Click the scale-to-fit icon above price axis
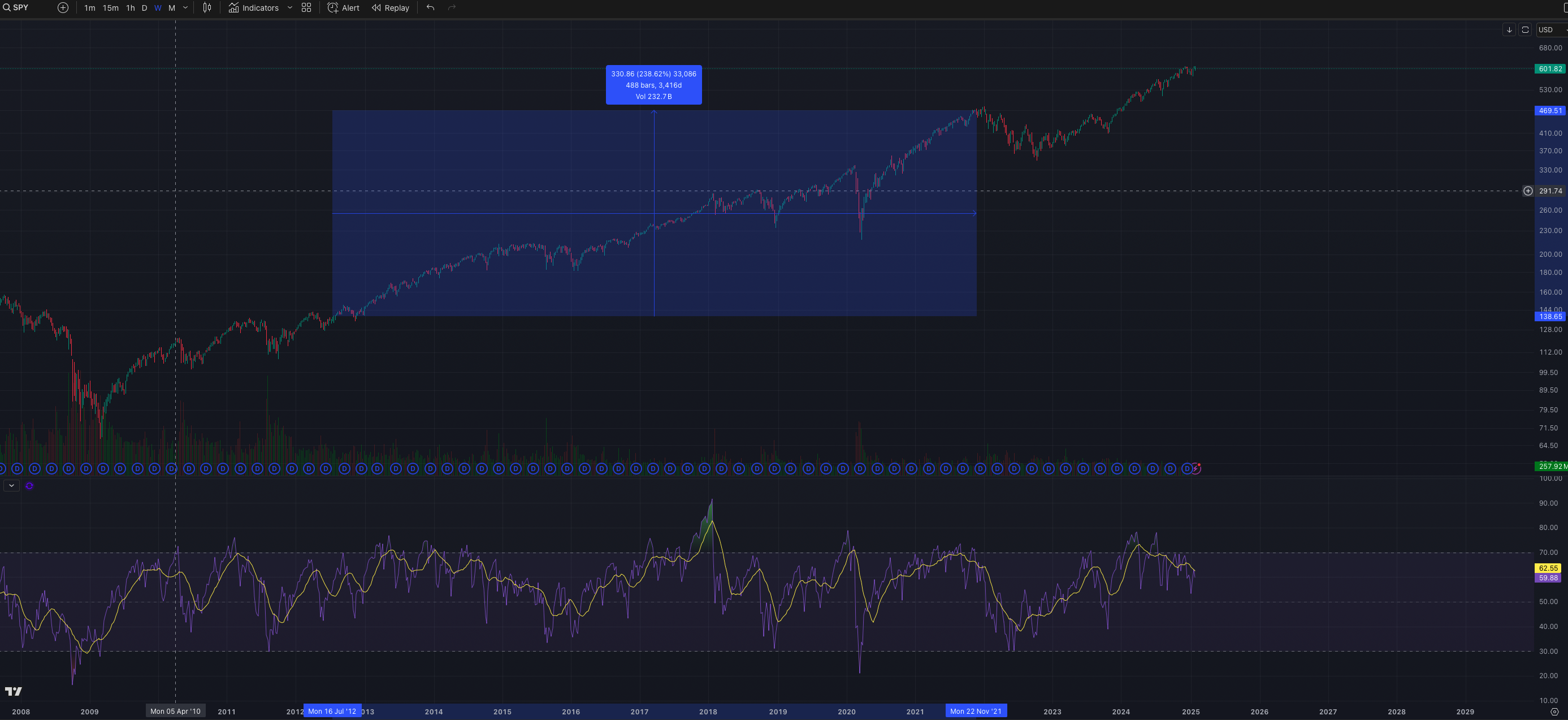 [1525, 29]
